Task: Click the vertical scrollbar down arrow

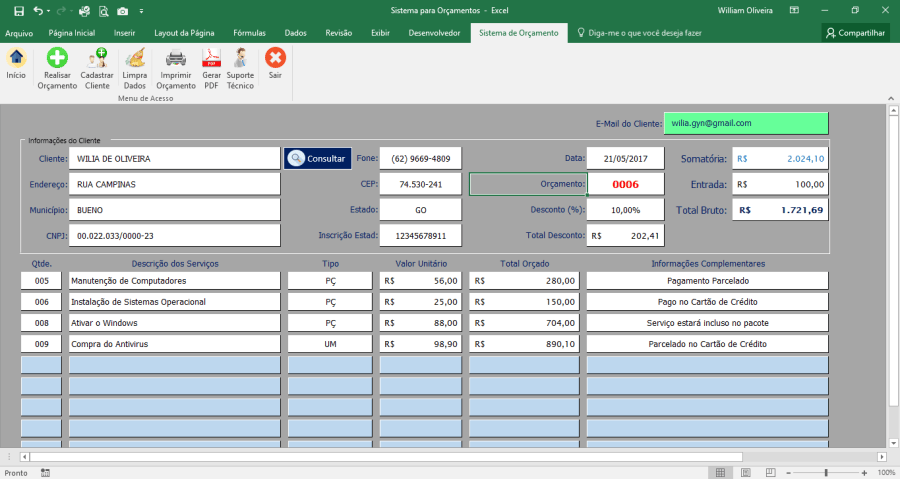Action: point(894,443)
